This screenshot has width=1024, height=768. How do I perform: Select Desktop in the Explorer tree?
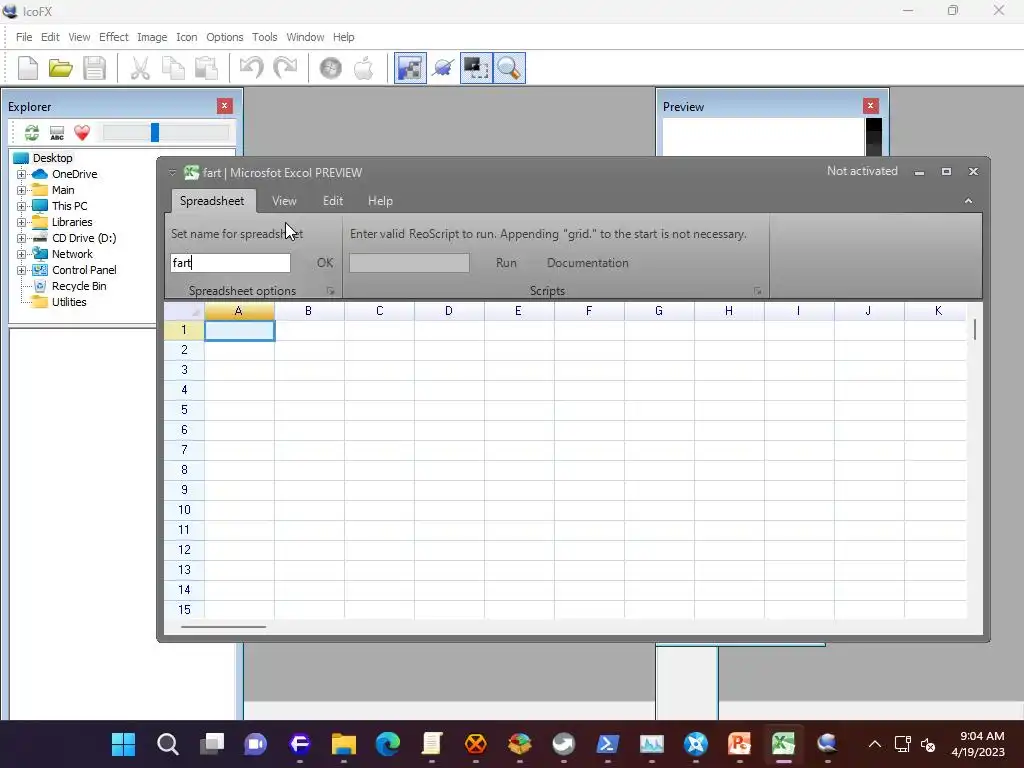click(x=52, y=158)
